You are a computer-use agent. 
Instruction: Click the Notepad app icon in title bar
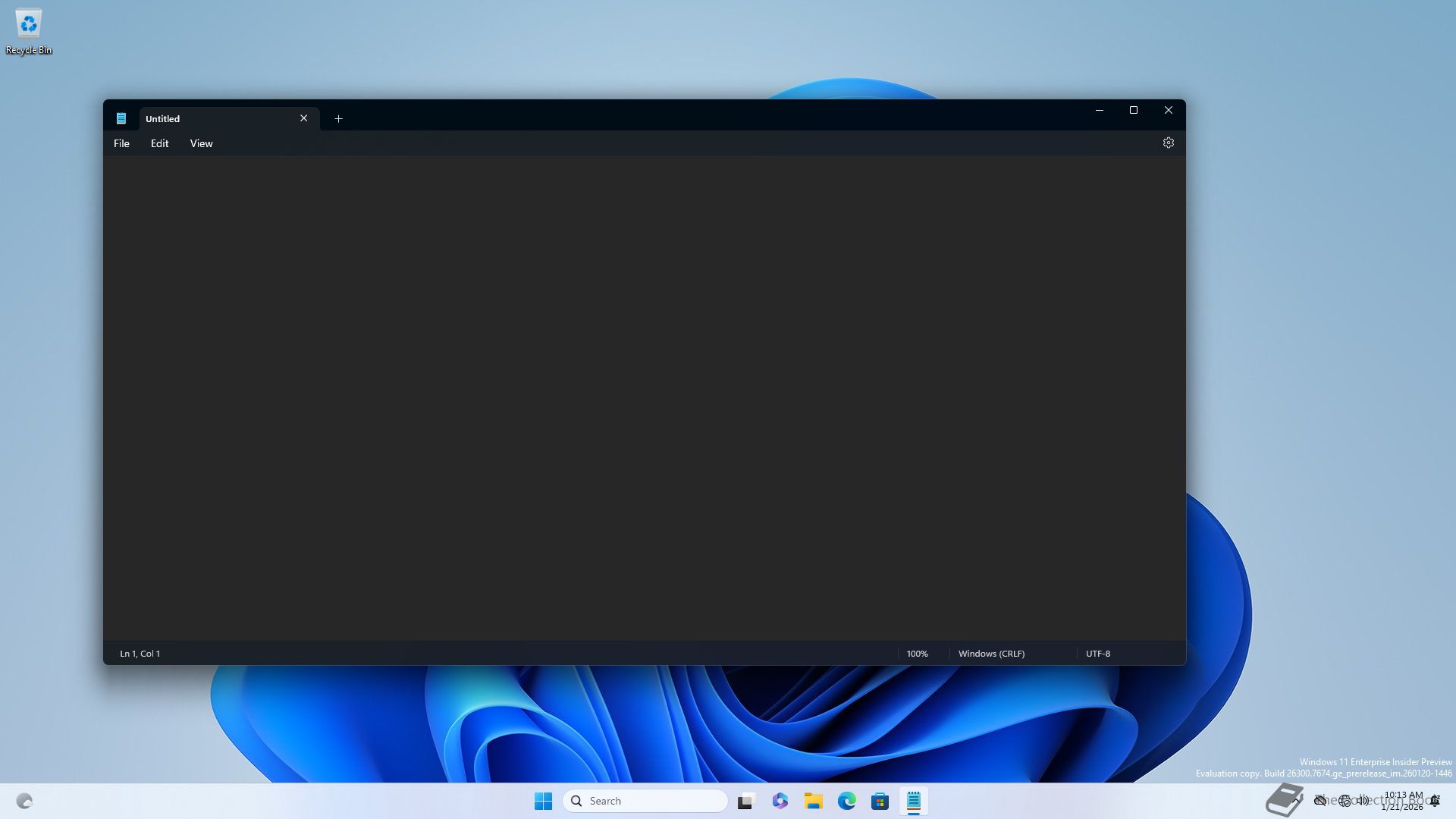click(121, 118)
